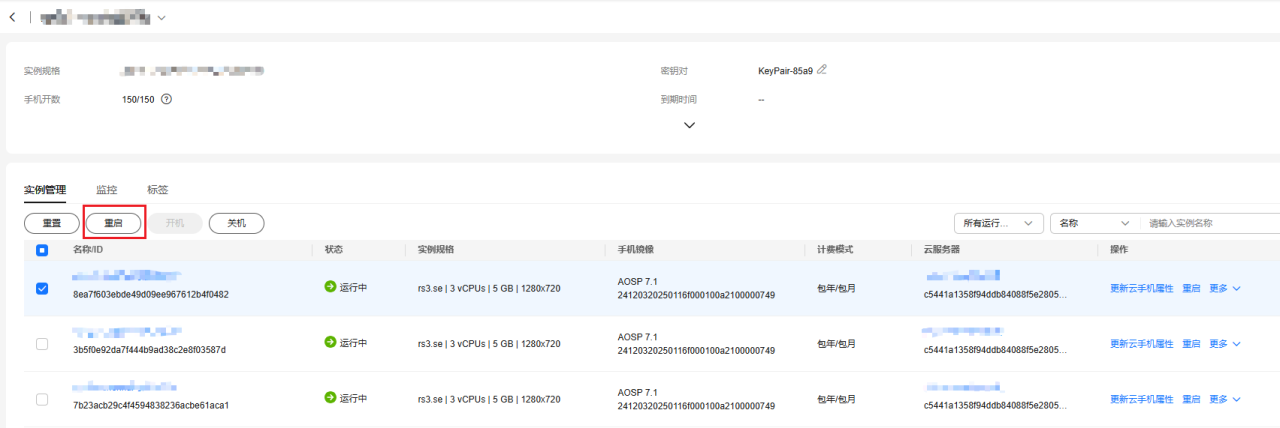This screenshot has width=1280, height=428.
Task: Click the running status icon in first row
Action: 331,287
